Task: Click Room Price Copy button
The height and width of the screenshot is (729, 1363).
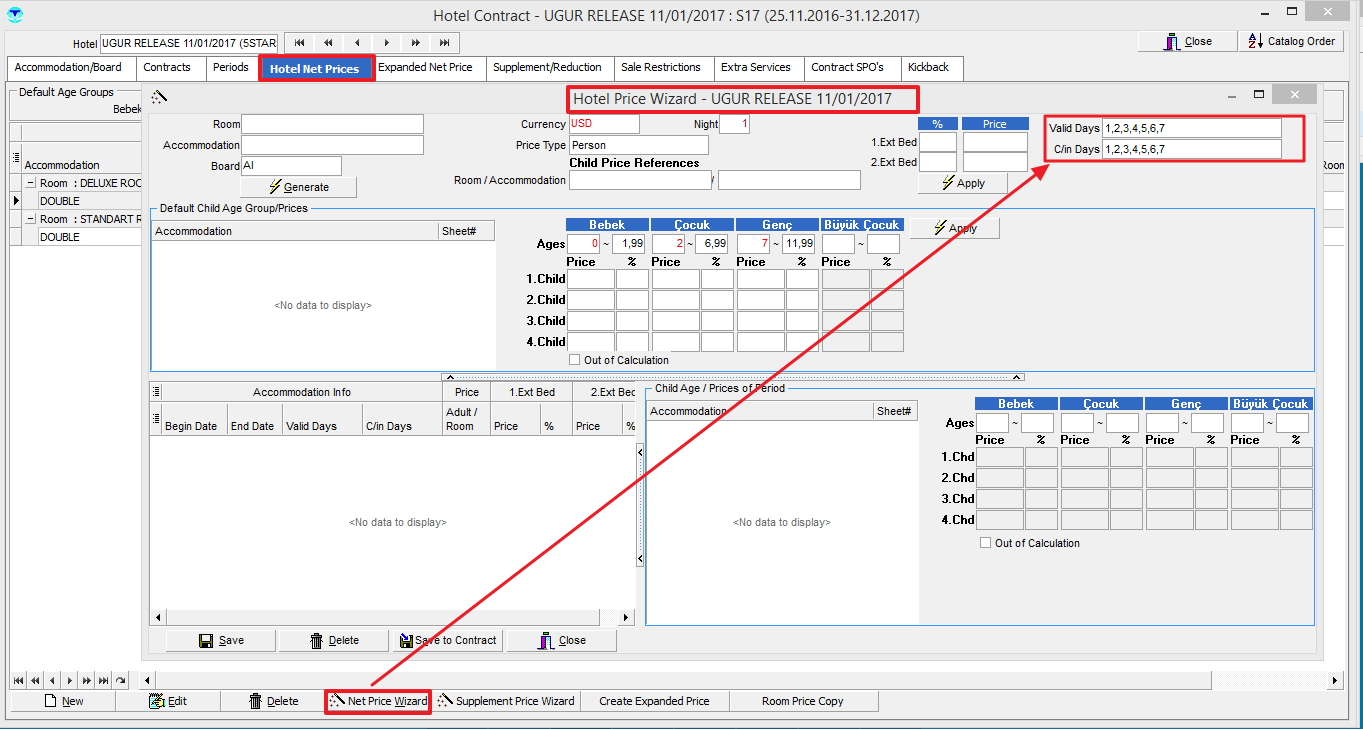Action: [x=802, y=701]
